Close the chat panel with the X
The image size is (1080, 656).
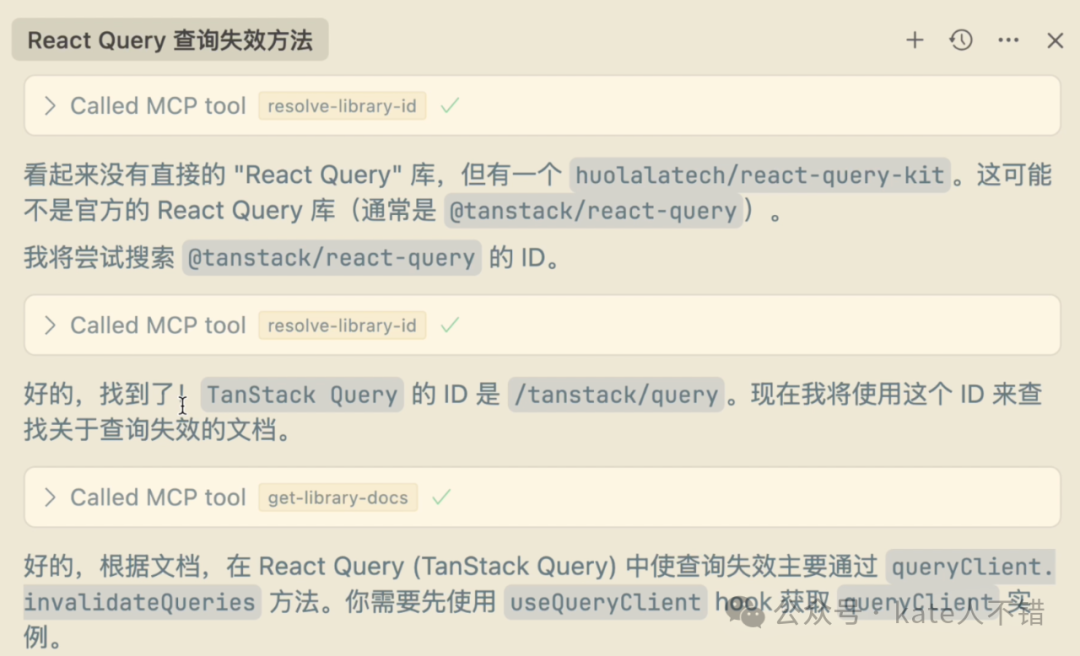(x=1055, y=41)
